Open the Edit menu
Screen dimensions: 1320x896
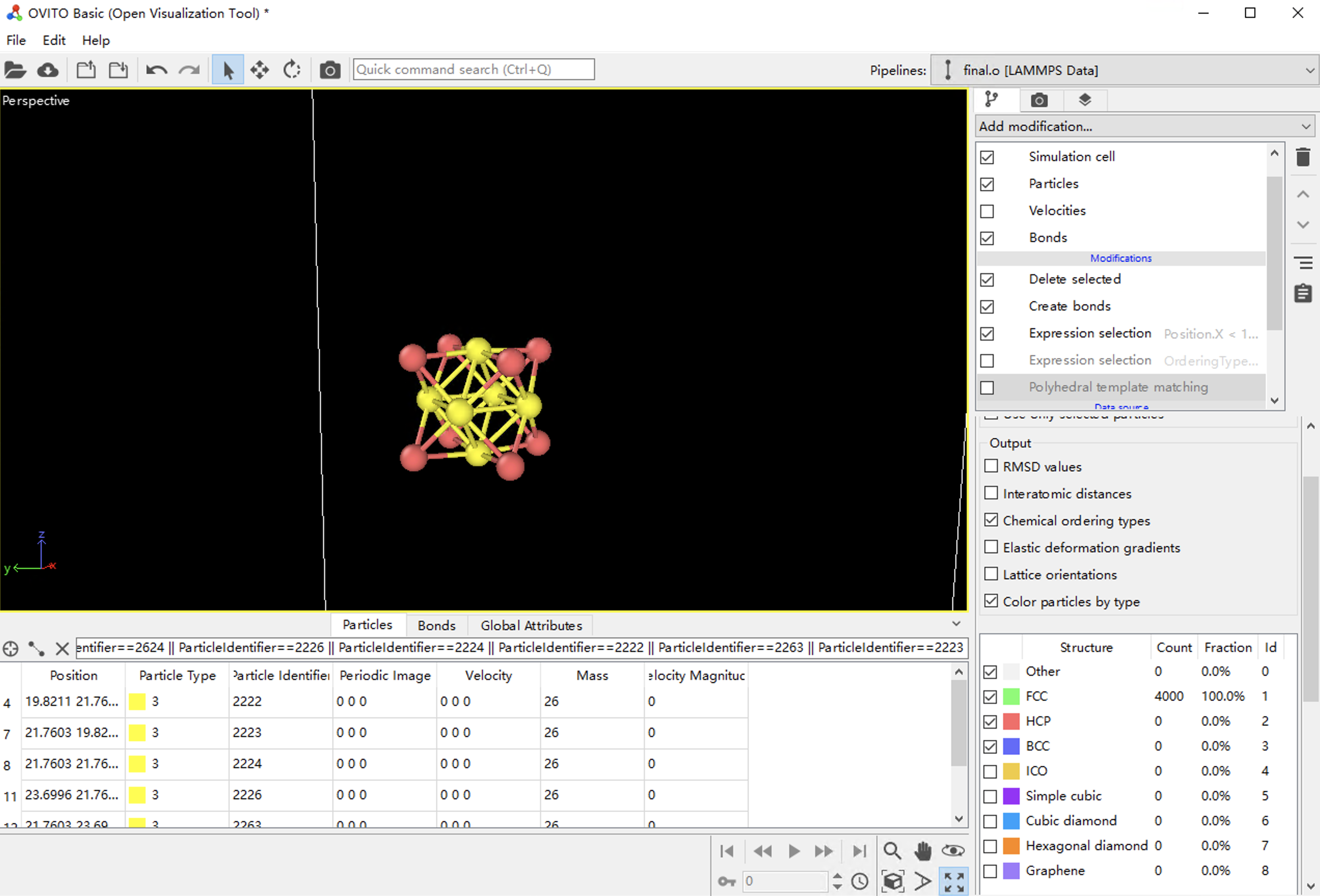[54, 40]
